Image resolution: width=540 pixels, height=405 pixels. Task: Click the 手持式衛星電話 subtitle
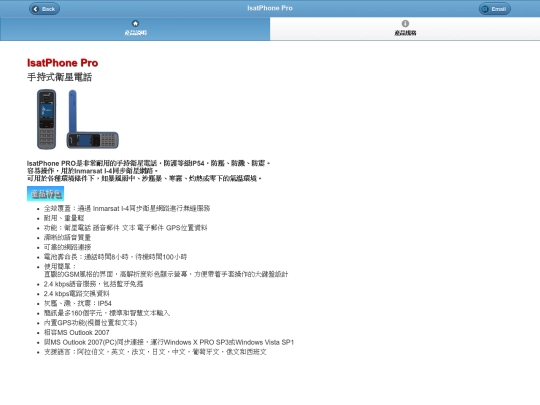[x=59, y=77]
